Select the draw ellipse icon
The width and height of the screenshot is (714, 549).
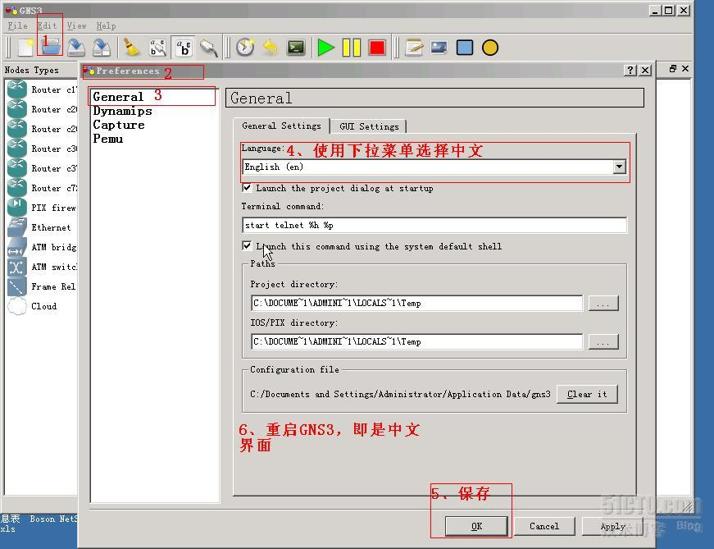tap(490, 47)
